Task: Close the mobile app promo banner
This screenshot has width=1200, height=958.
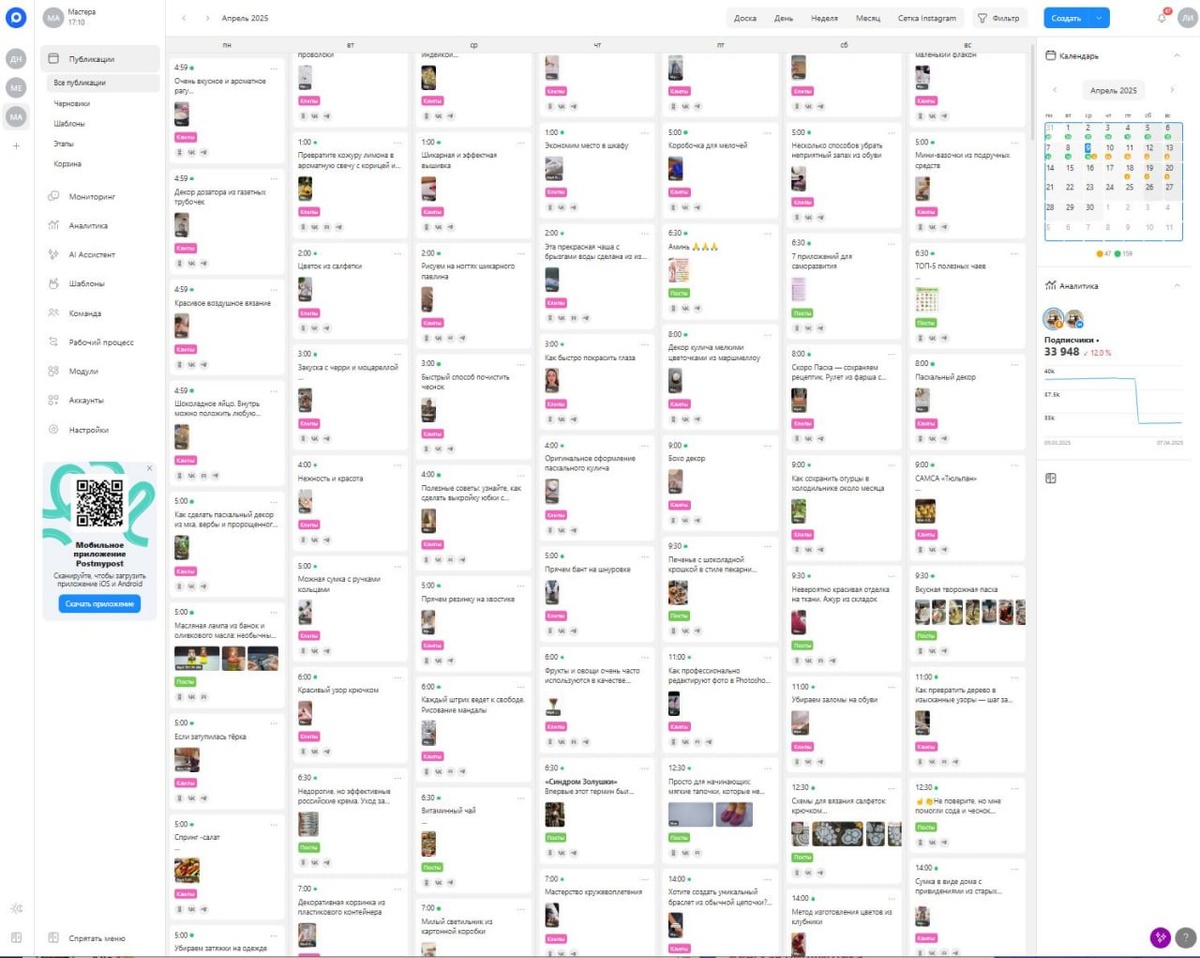Action: [150, 468]
